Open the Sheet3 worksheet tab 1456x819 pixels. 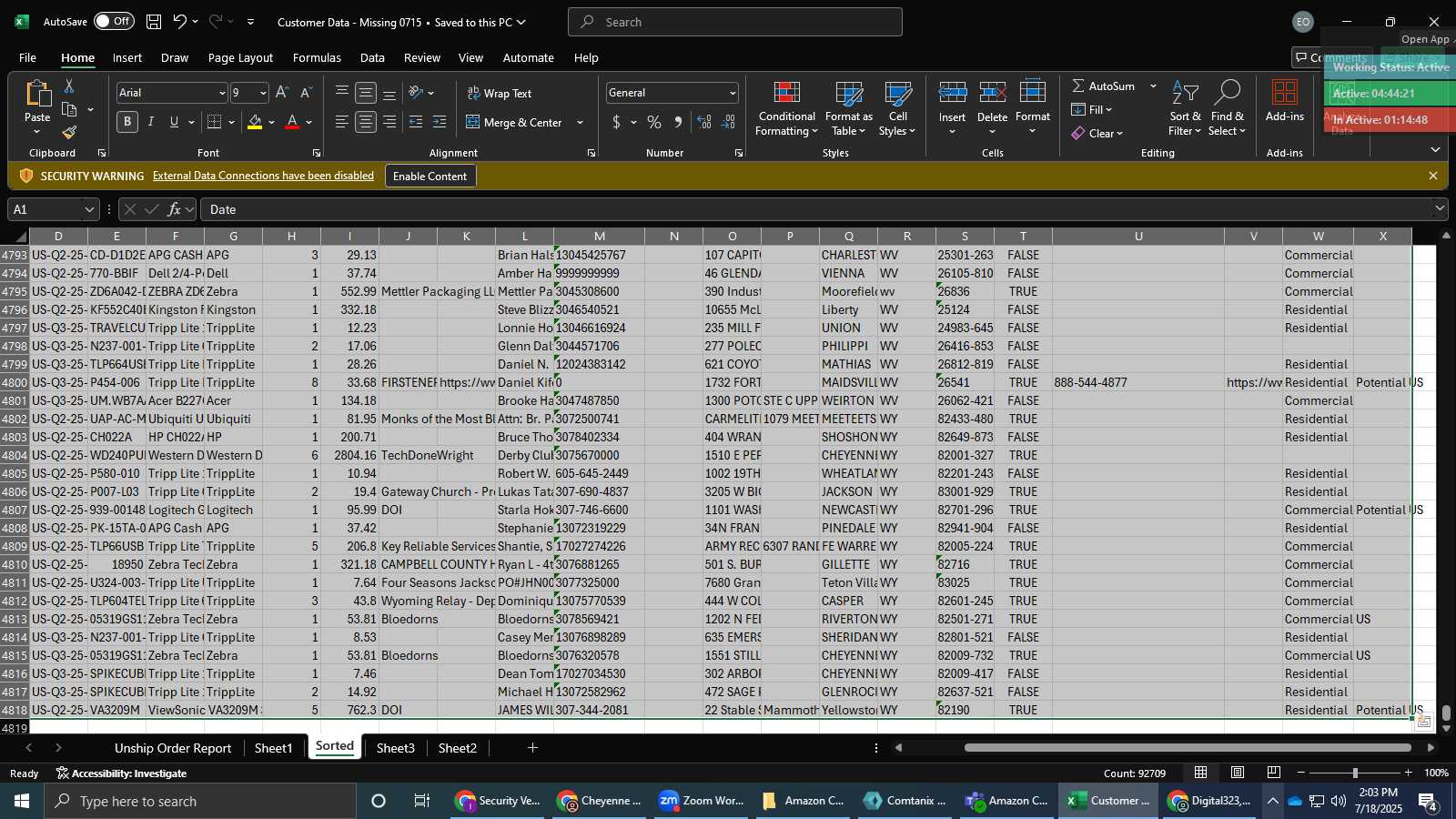pos(395,748)
